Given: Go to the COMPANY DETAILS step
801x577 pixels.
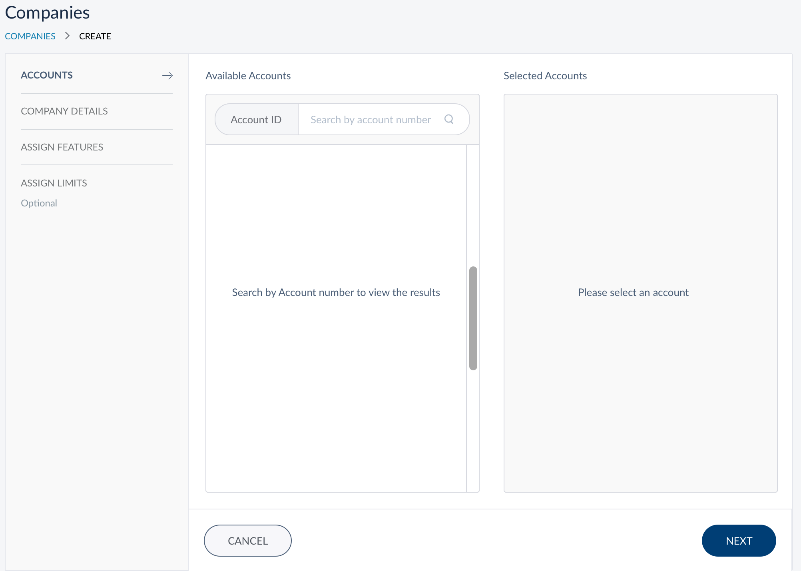Looking at the screenshot, I should pos(64,111).
